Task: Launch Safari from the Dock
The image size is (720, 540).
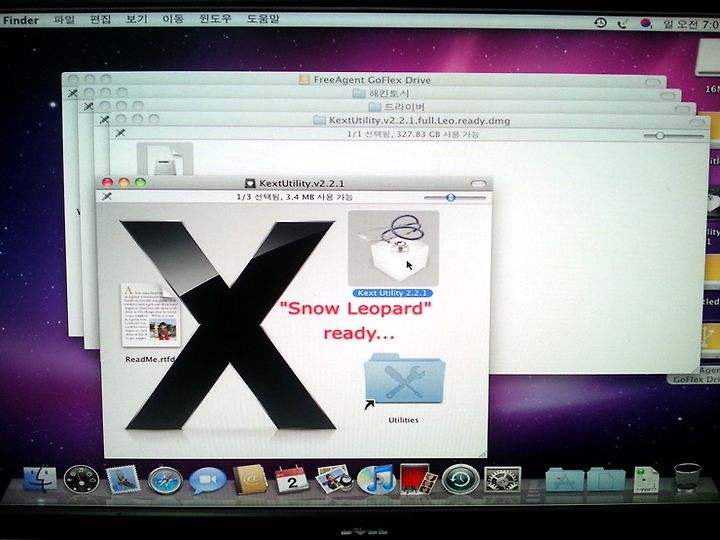Action: pos(165,480)
